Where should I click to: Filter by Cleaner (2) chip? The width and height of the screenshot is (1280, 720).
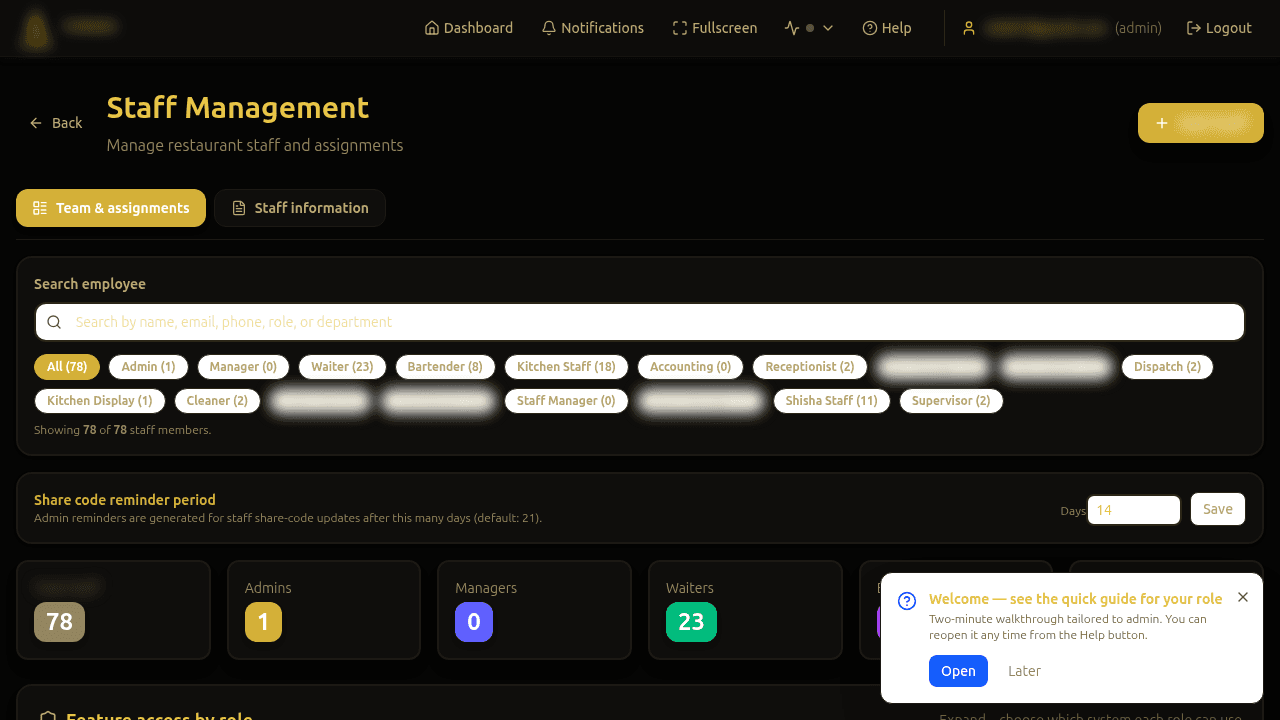click(217, 401)
